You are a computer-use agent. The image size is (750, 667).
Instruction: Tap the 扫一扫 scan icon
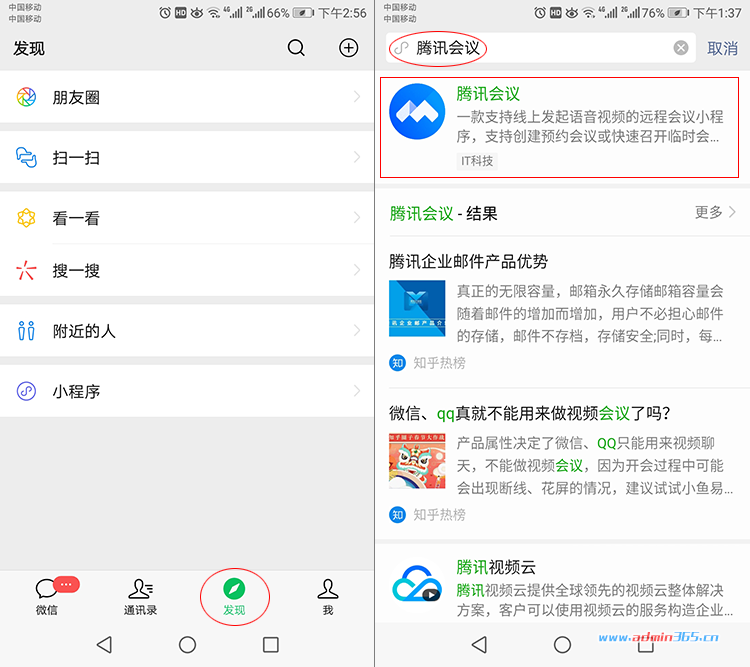point(26,157)
